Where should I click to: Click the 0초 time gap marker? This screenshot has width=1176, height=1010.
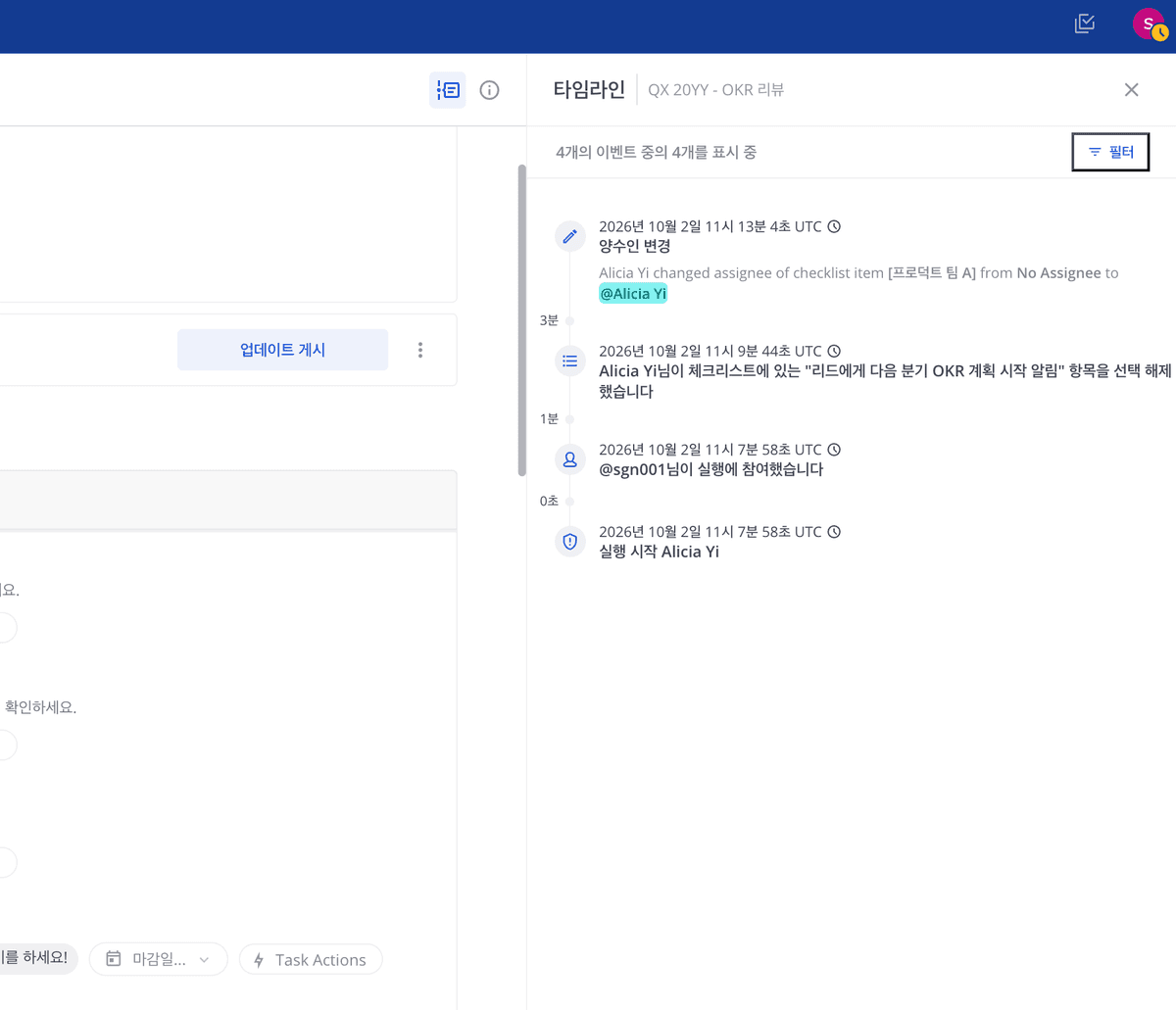tap(549, 501)
